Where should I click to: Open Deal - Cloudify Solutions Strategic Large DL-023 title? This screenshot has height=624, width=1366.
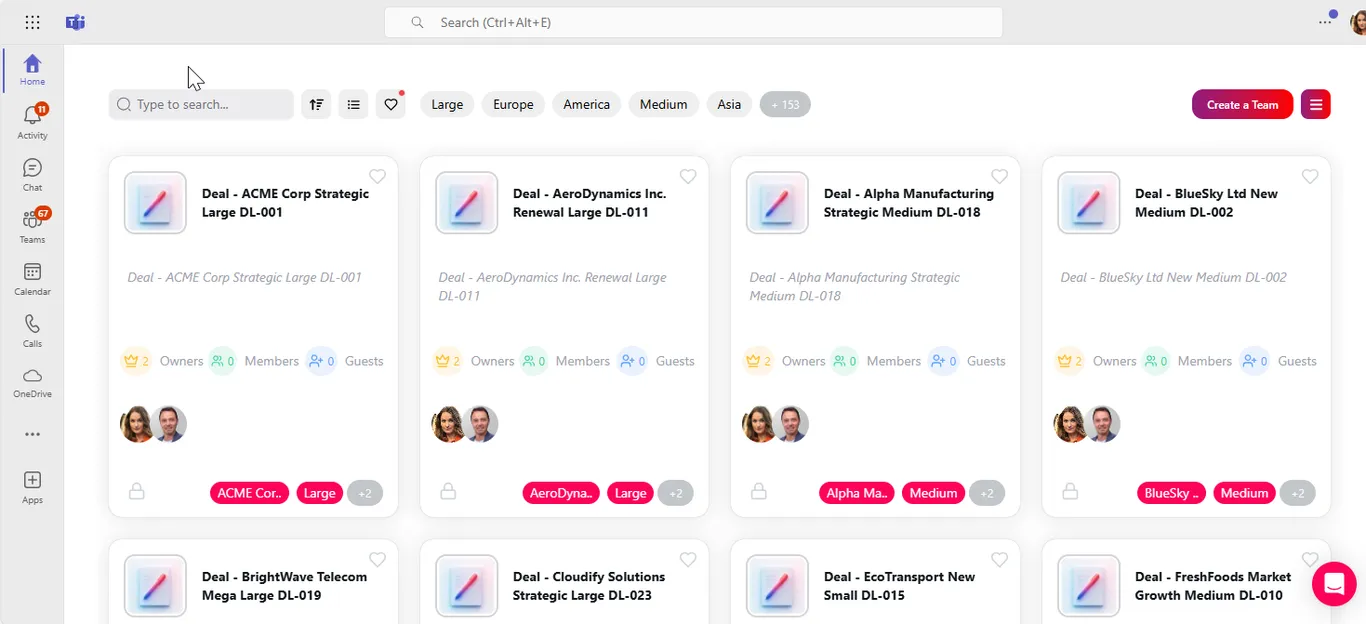click(589, 586)
